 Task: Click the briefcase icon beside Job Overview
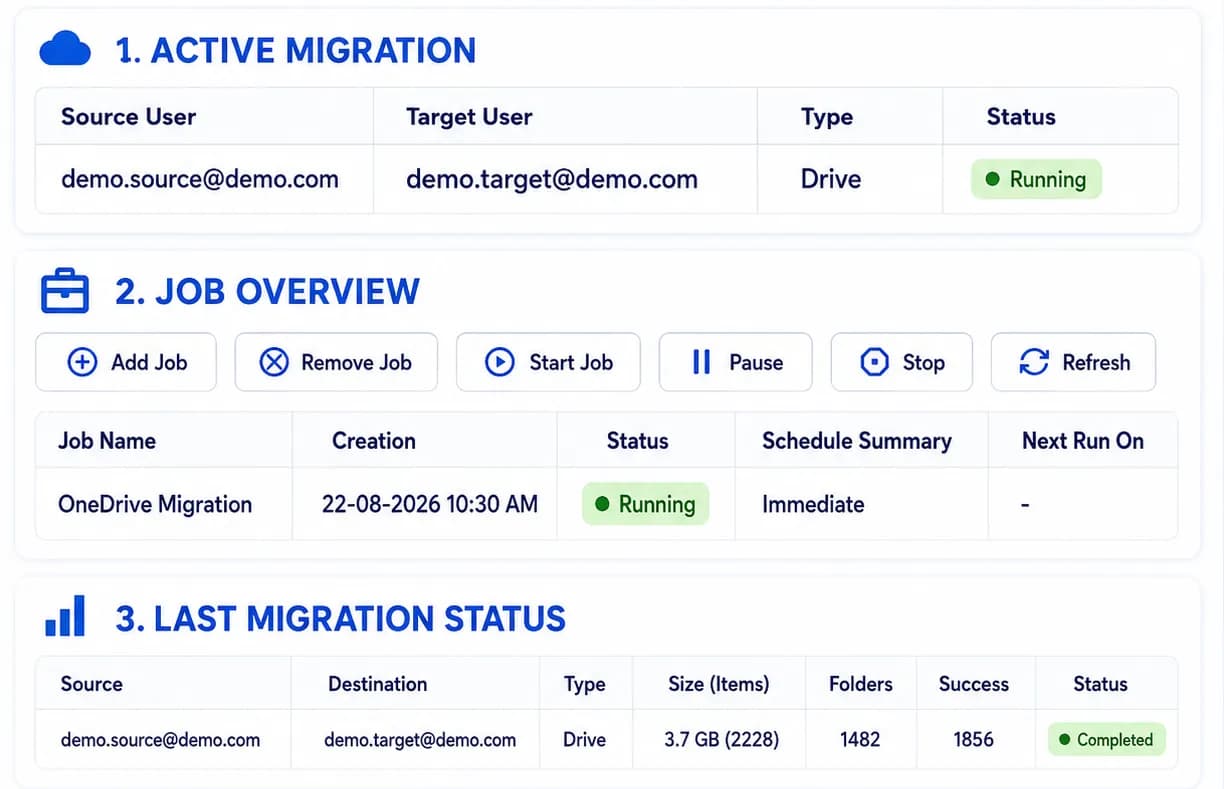[65, 291]
